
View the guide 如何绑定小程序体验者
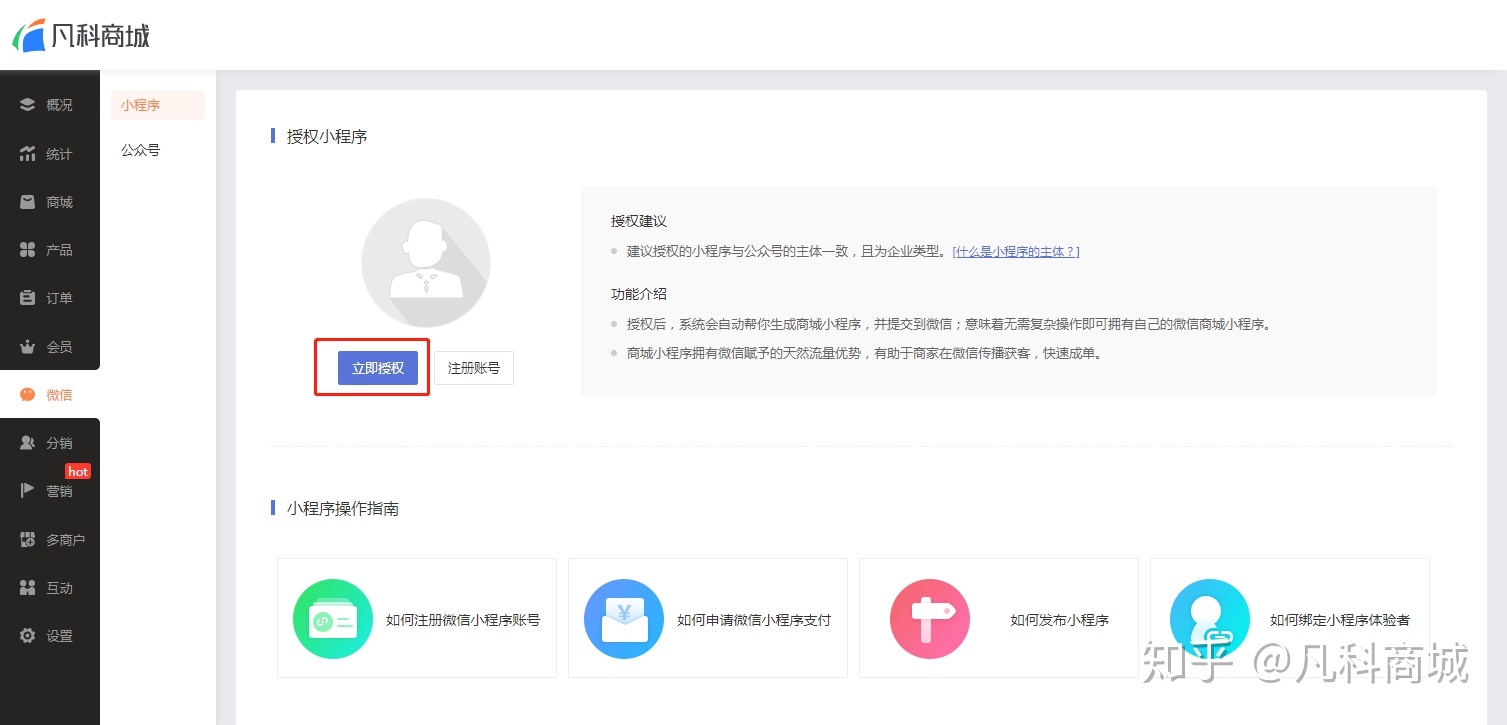click(1289, 618)
